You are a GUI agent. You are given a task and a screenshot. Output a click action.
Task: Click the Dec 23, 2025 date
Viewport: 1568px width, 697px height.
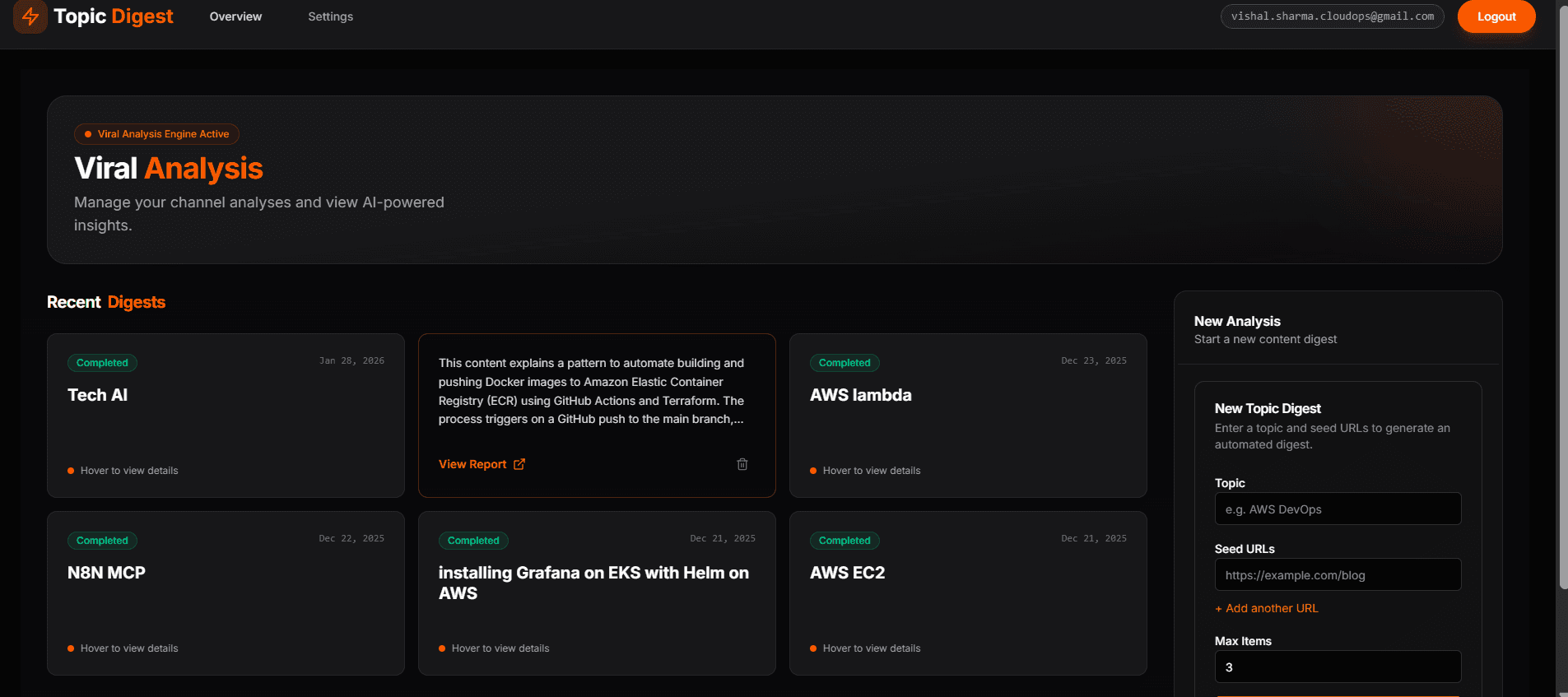(x=1094, y=360)
